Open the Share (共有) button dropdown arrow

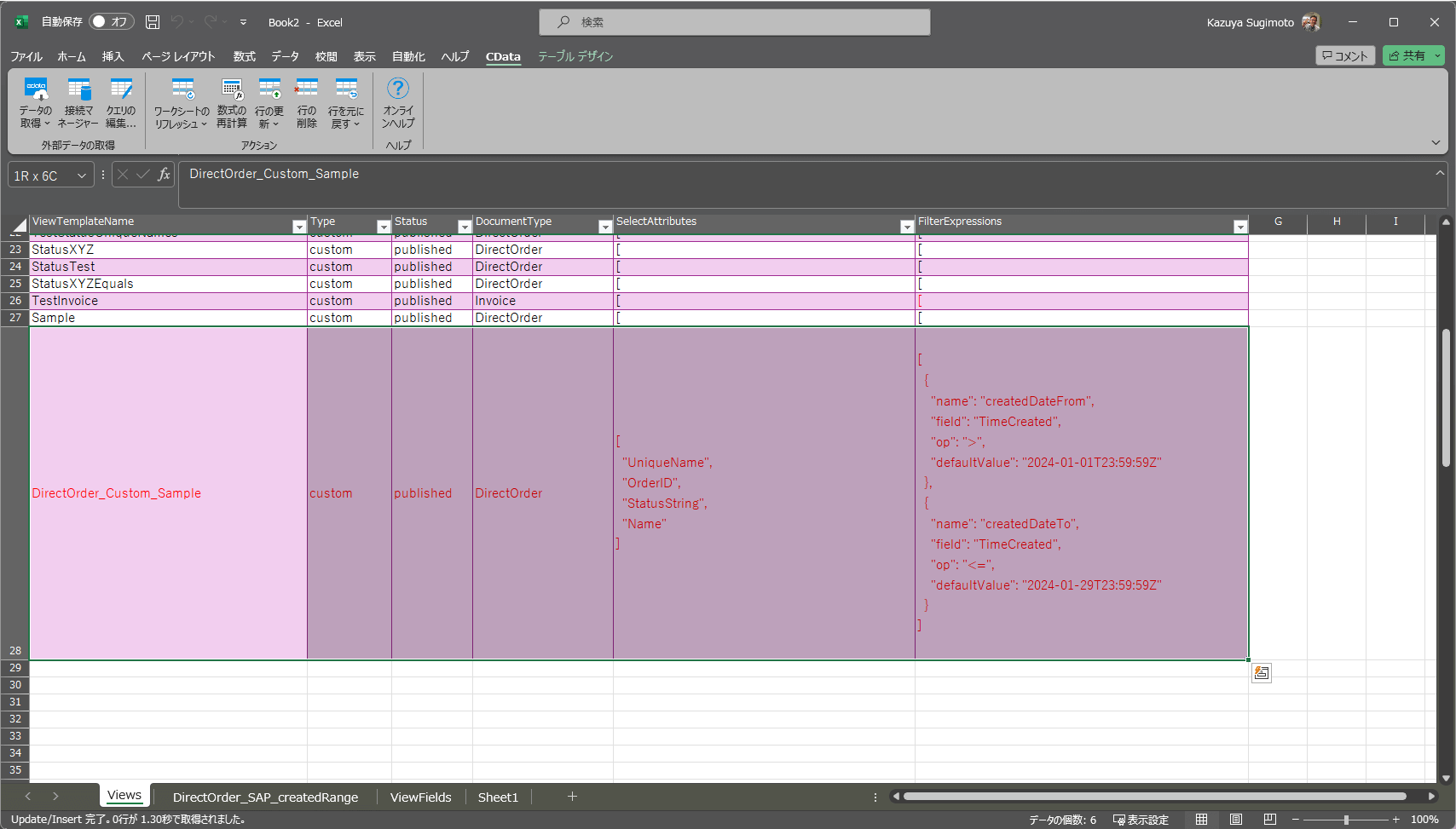click(x=1437, y=55)
